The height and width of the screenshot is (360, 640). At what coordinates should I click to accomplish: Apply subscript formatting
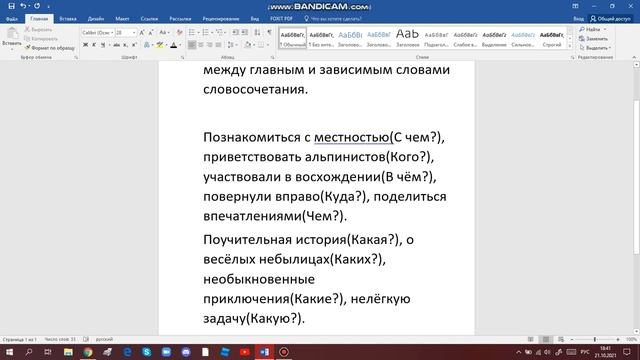pyautogui.click(x=125, y=45)
